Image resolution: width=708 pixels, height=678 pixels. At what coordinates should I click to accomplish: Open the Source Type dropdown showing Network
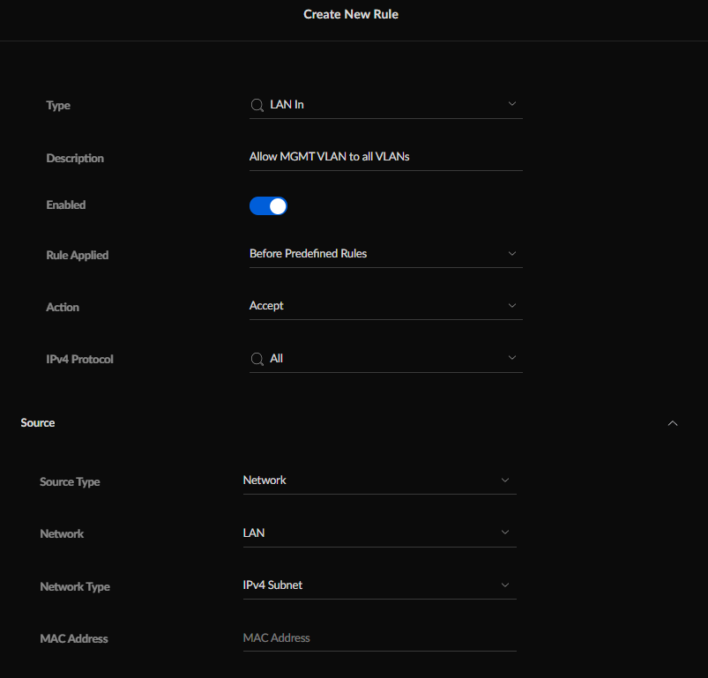pos(379,481)
